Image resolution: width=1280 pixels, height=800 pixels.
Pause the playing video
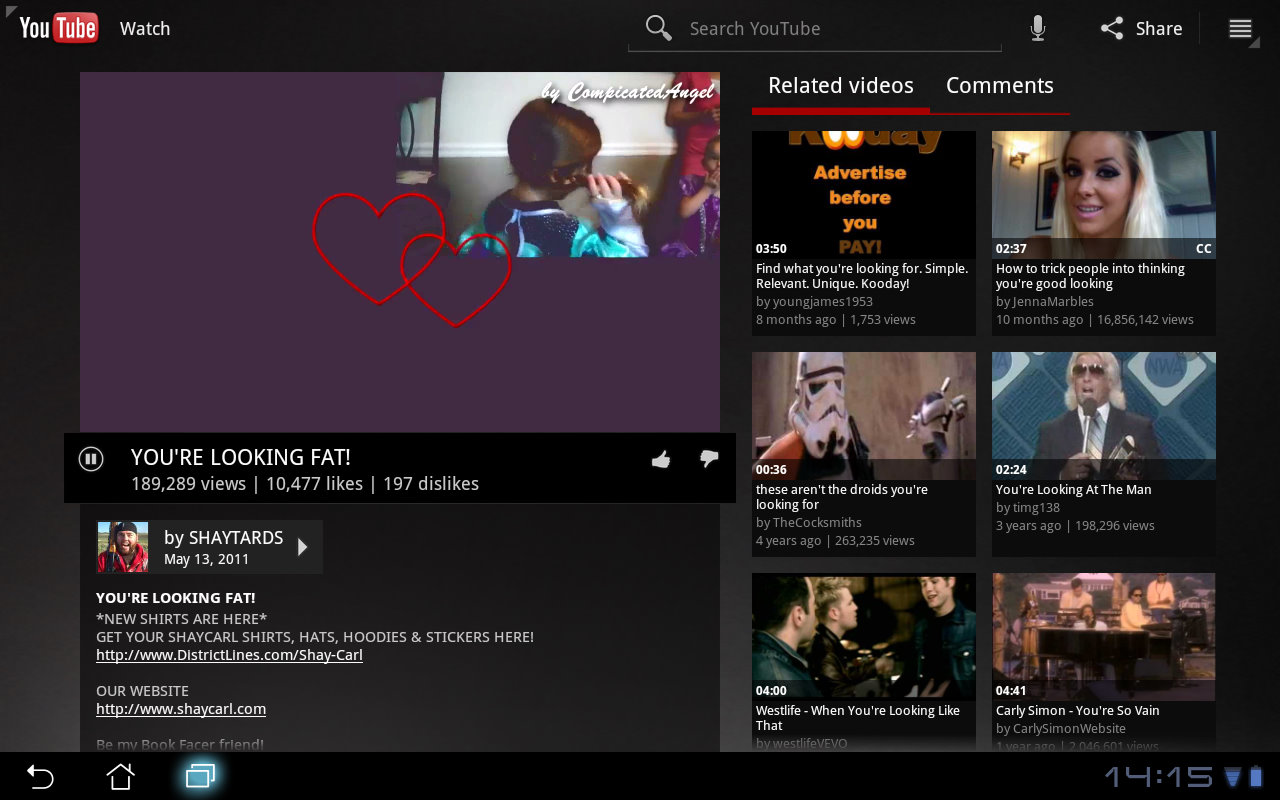[91, 459]
